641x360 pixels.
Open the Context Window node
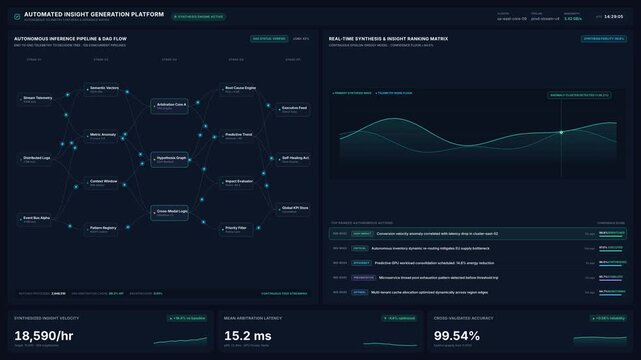click(102, 183)
